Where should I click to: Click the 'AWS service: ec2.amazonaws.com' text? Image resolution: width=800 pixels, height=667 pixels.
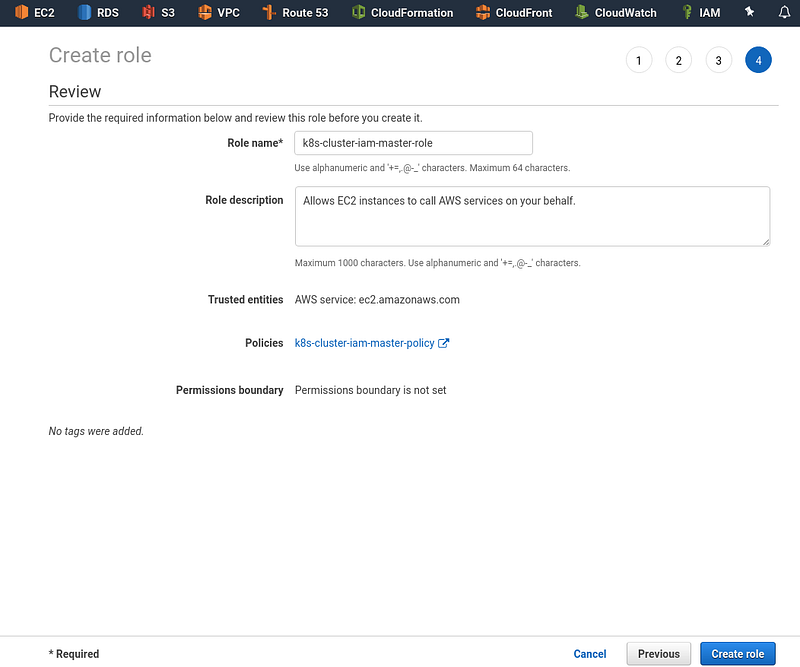click(x=377, y=300)
